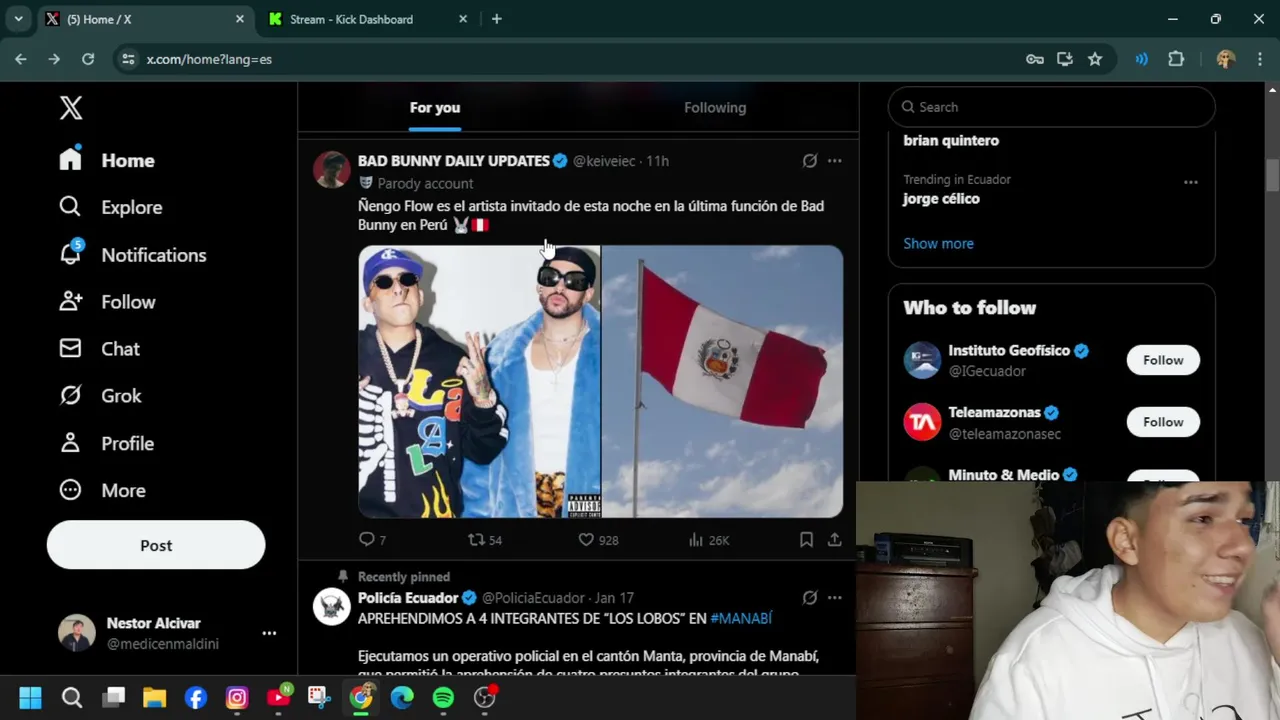Open BAD BUNNY DAILY UPDATES profile avatar
Screen dimensions: 1280x720
pos(331,171)
